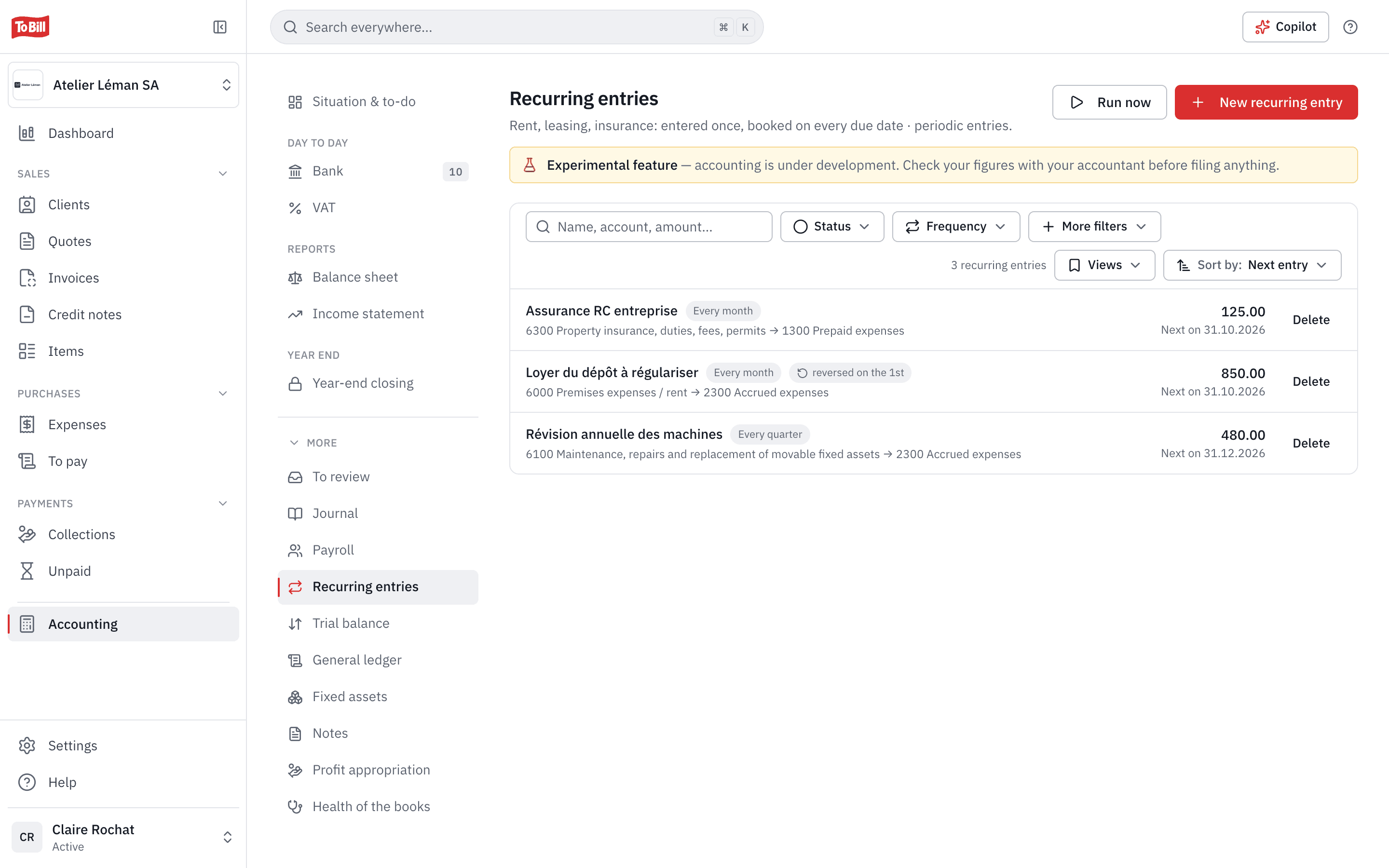The width and height of the screenshot is (1389, 868).
Task: Collapse the Payments section
Action: click(223, 503)
